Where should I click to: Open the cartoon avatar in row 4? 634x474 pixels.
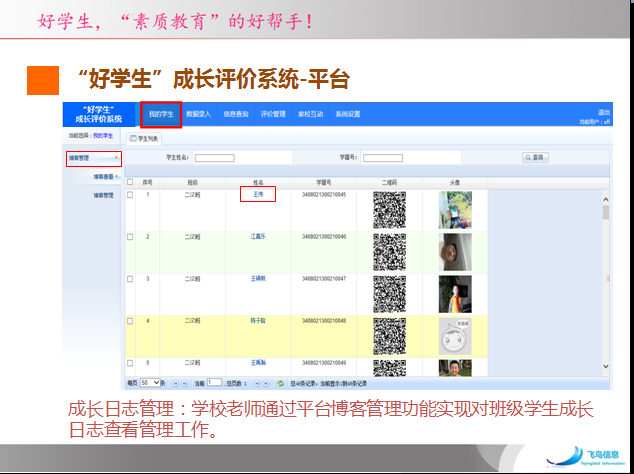point(455,336)
